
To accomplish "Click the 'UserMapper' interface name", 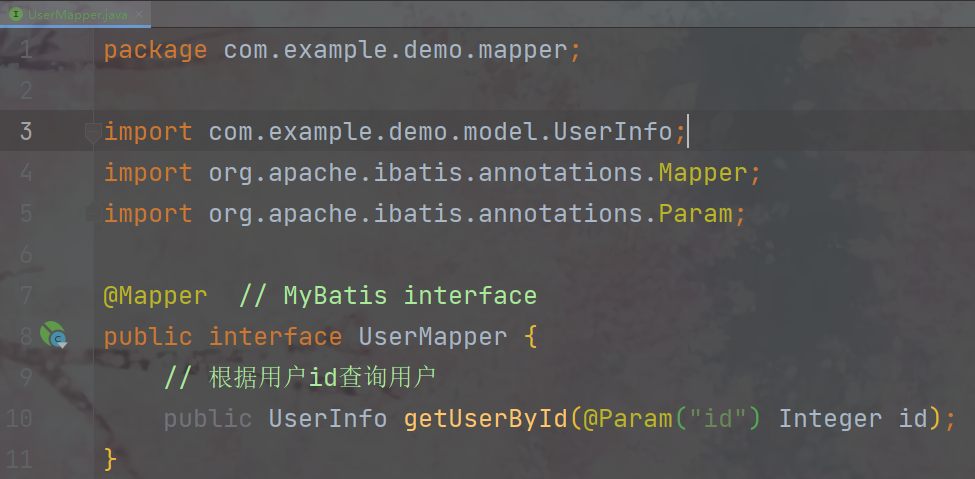I will [433, 337].
